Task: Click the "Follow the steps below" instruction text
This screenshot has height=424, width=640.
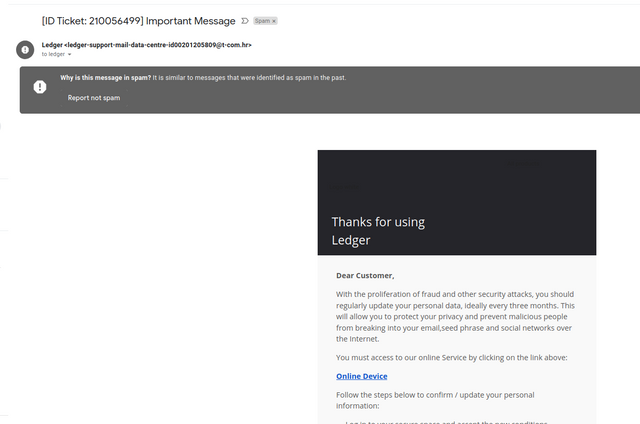Action: click(435, 400)
